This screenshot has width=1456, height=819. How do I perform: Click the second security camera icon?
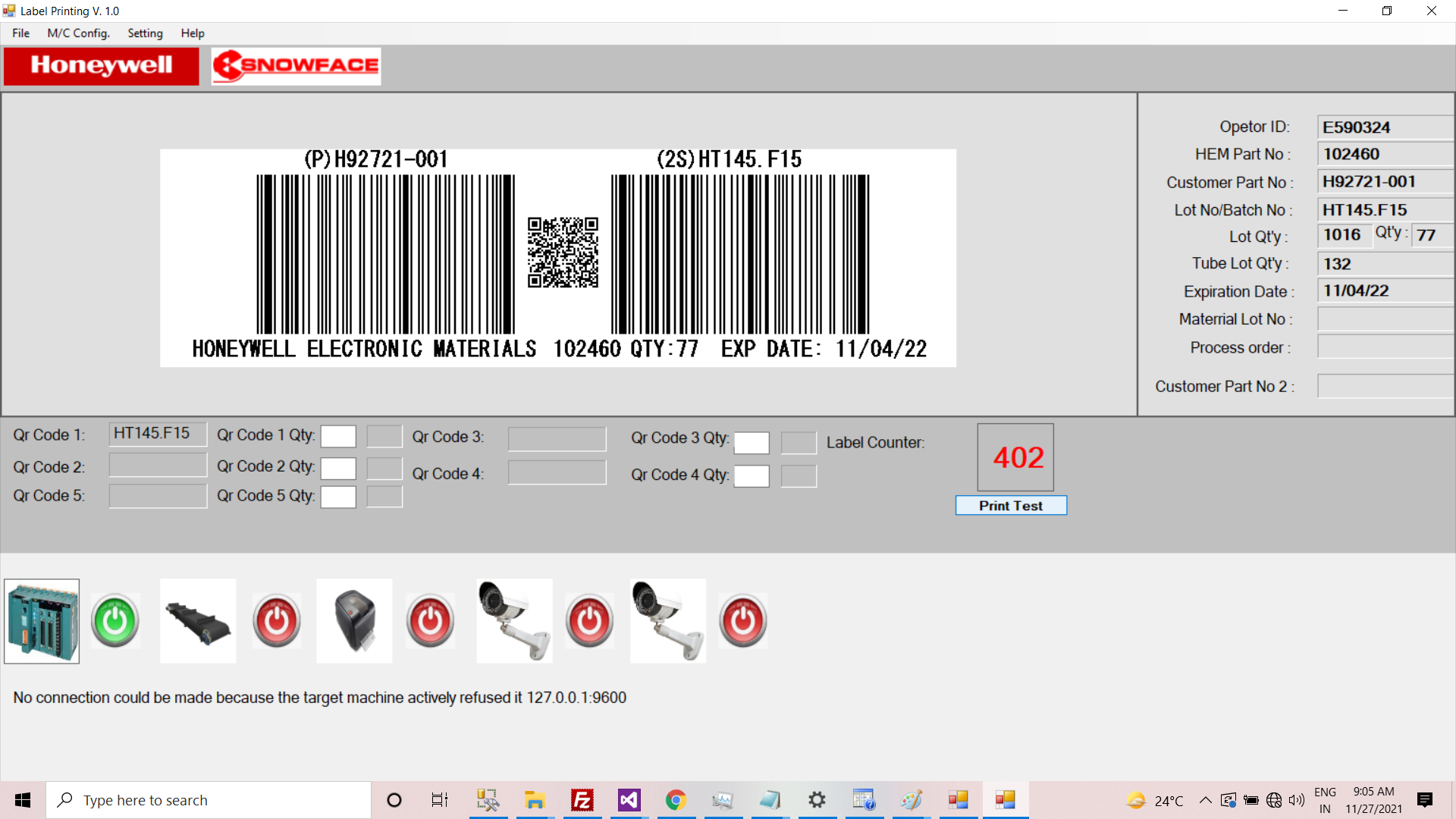668,621
